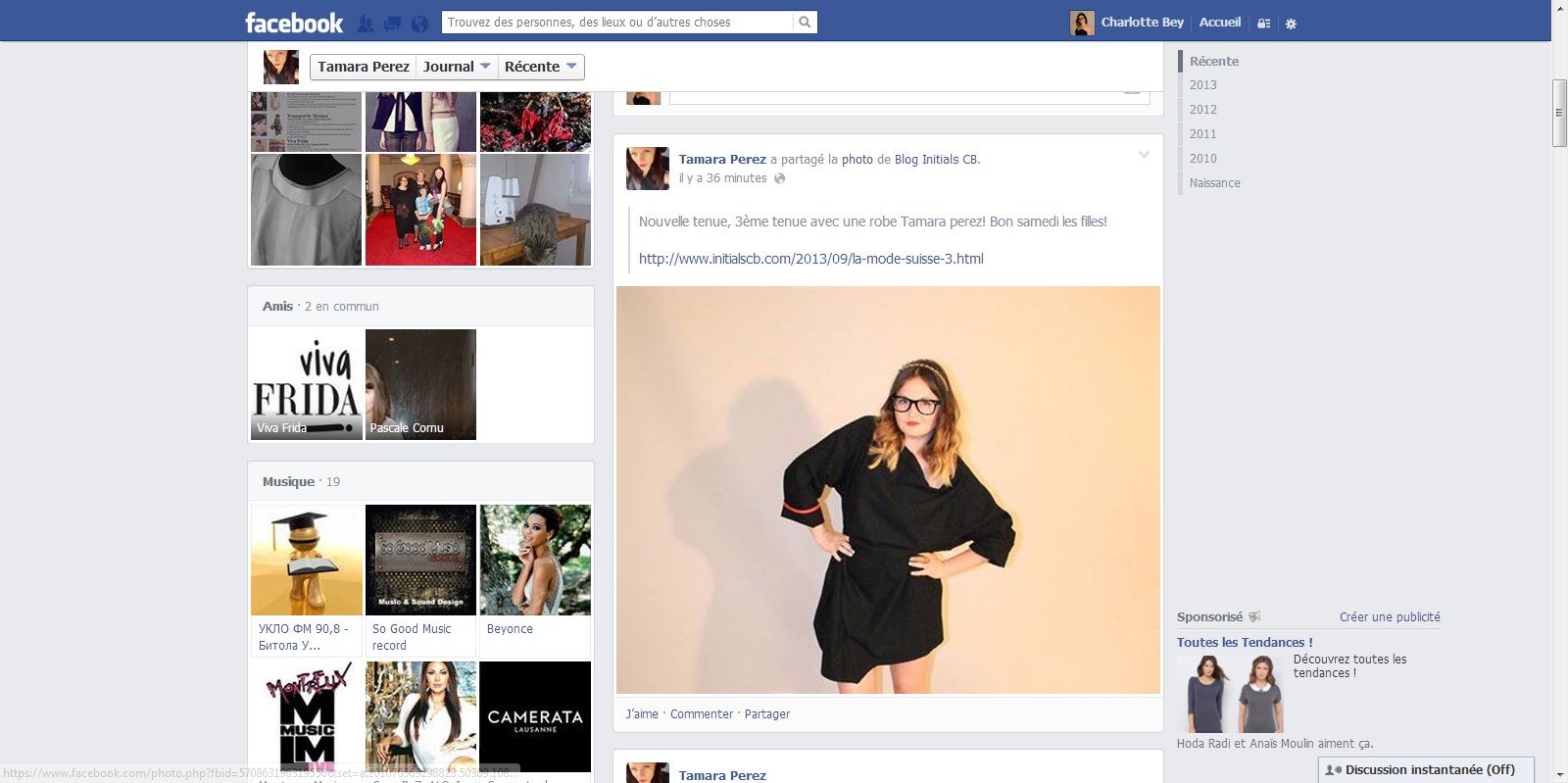Click Partager on the post
Viewport: 1568px width, 783px height.
coord(767,714)
